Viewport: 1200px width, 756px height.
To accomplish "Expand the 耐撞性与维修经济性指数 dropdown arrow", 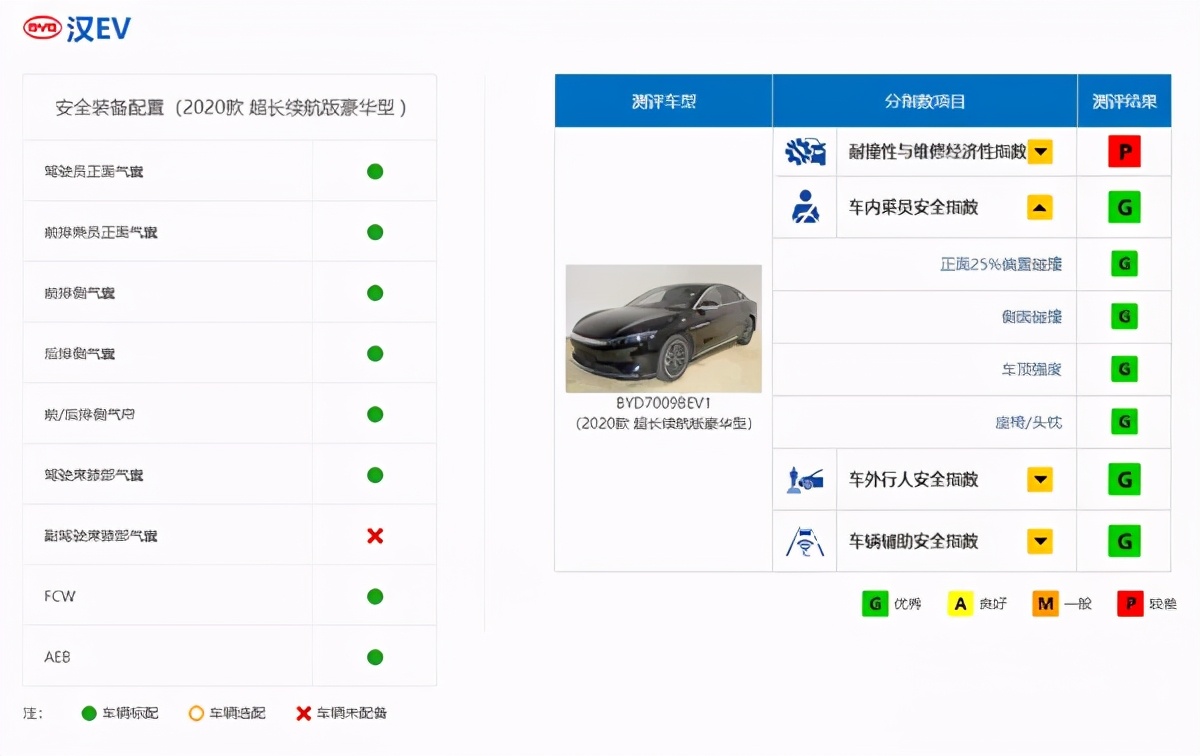I will point(1040,151).
